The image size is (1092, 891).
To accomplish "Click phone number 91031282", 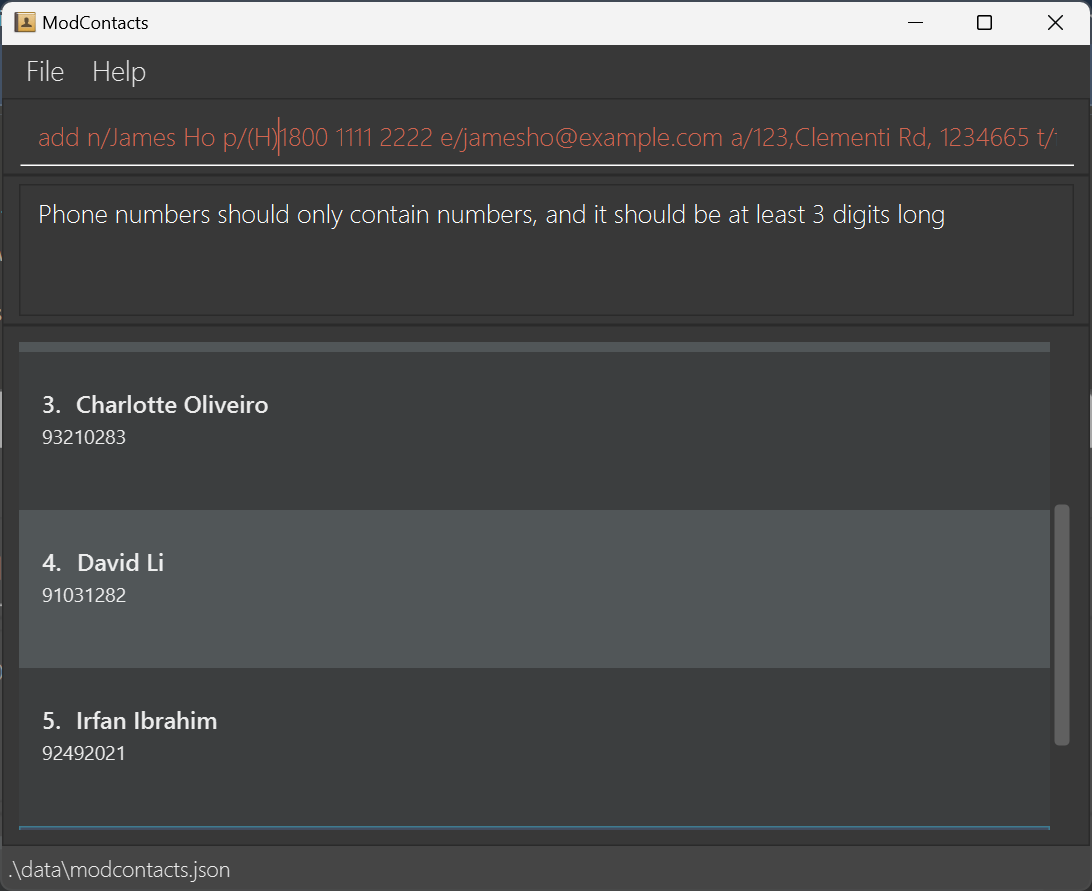I will tap(84, 596).
